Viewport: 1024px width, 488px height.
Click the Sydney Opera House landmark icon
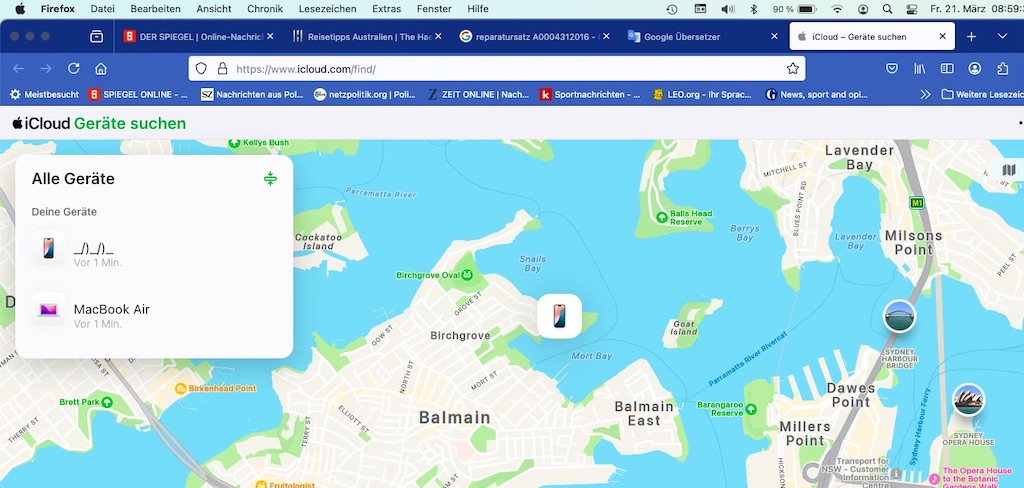pos(967,400)
